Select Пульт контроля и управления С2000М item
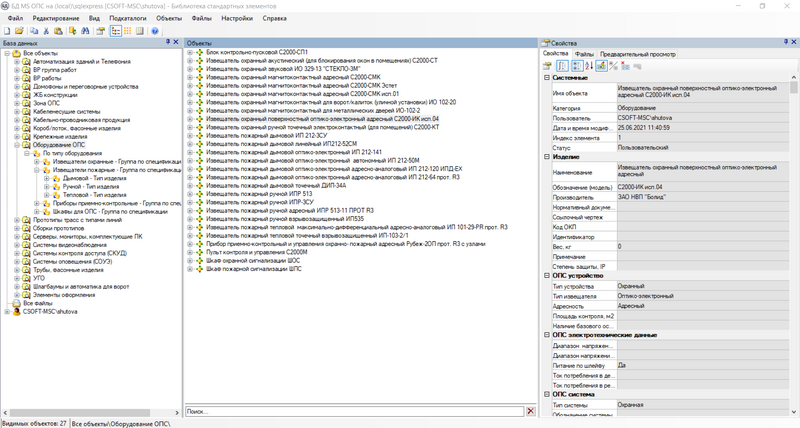 pos(255,252)
